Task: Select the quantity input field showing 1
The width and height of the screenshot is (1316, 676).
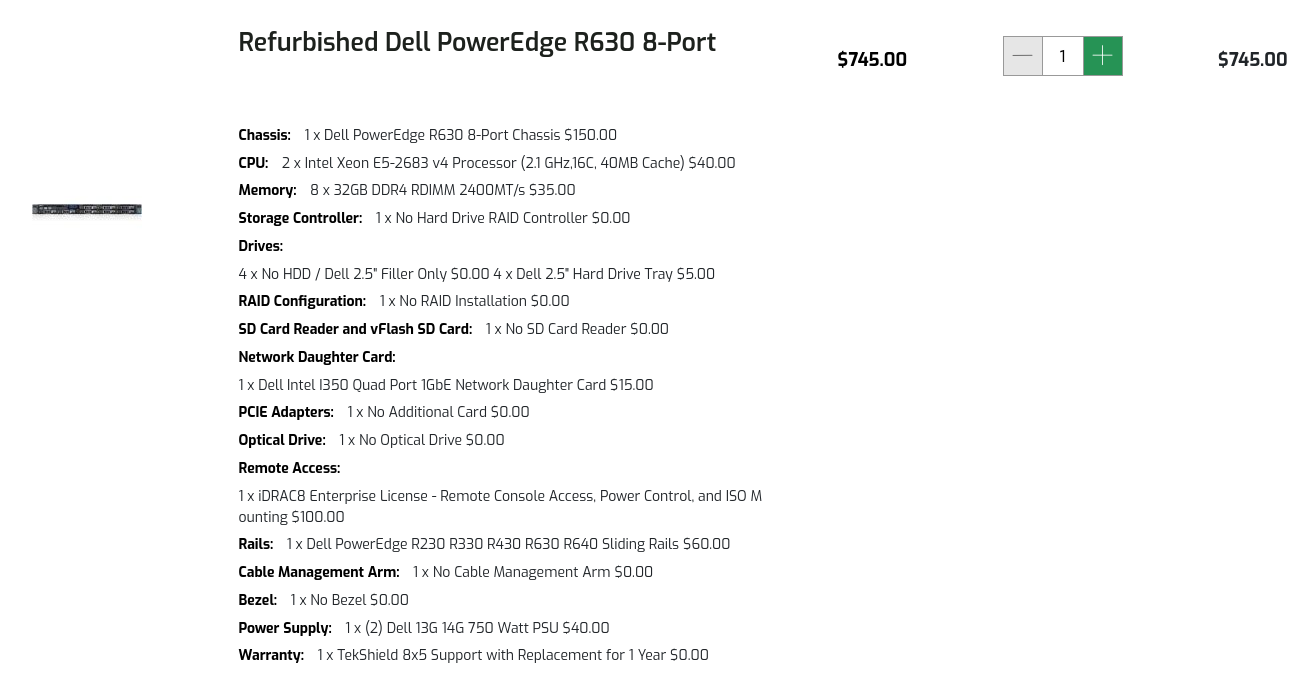Action: pyautogui.click(x=1062, y=56)
